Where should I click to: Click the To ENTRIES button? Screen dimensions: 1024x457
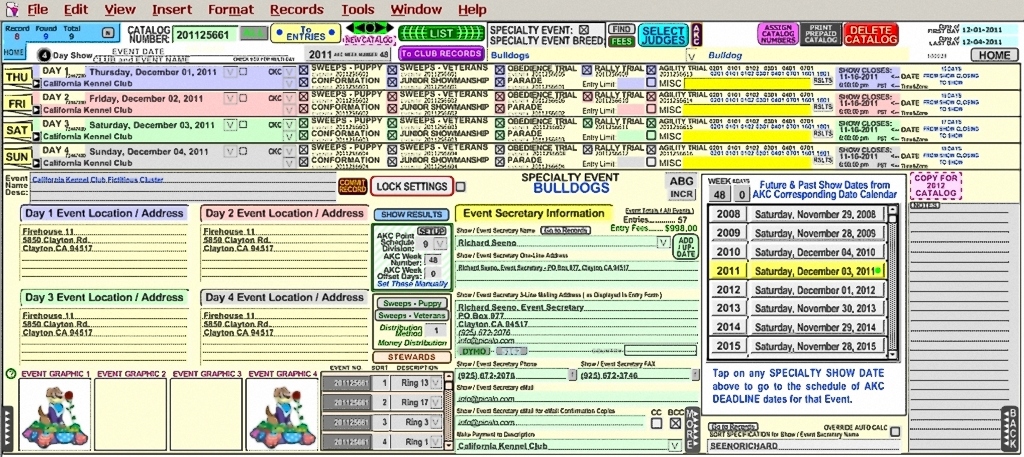tap(306, 33)
